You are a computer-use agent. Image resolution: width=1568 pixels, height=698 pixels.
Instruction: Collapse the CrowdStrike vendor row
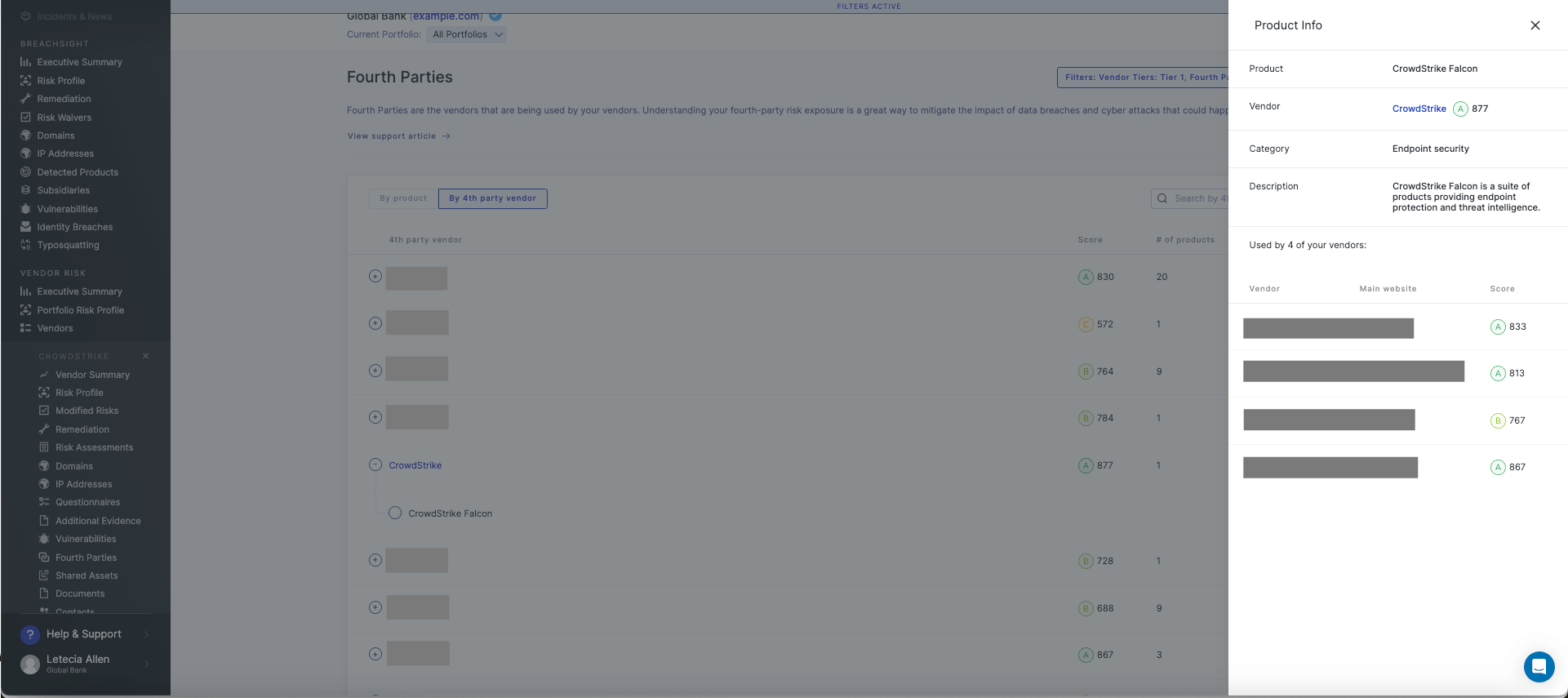click(375, 465)
